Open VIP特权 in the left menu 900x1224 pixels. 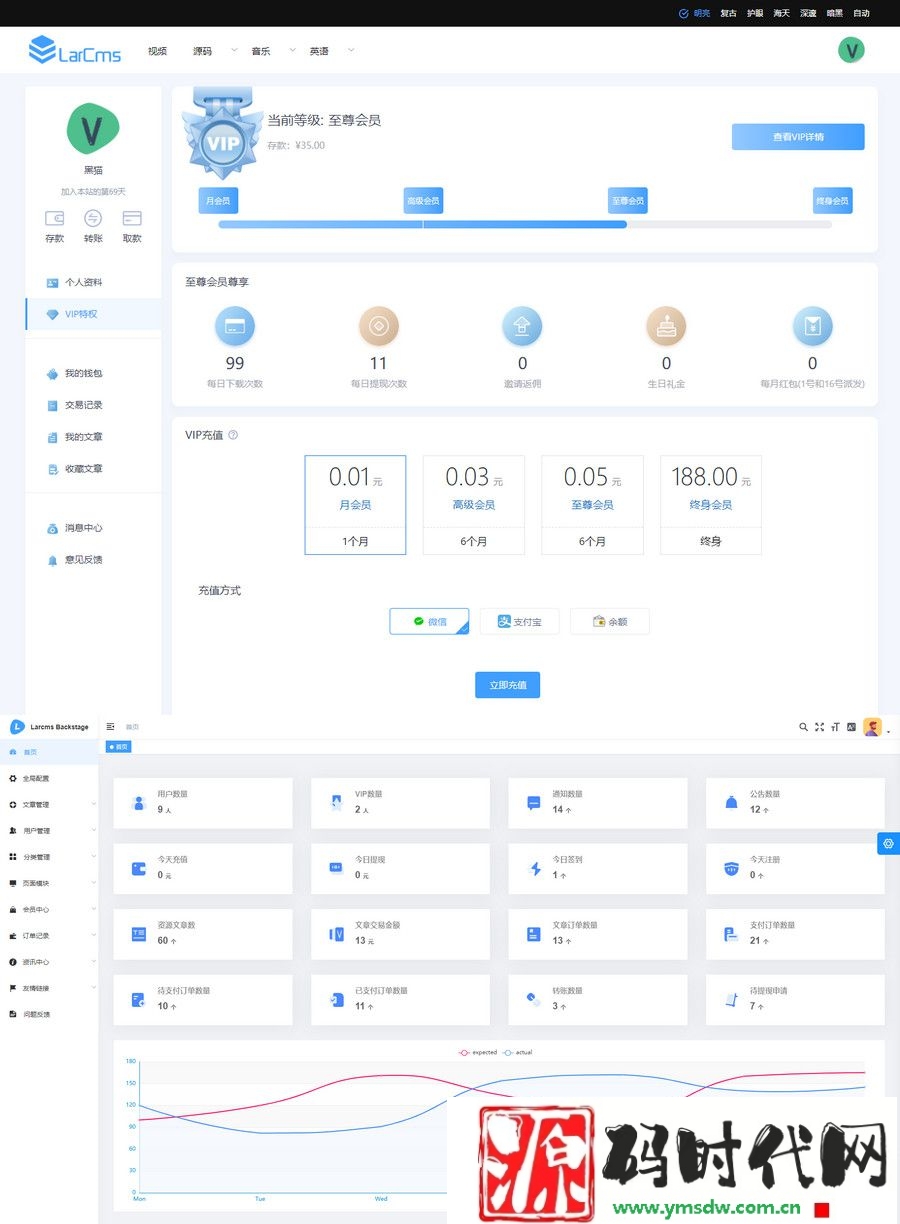point(82,314)
